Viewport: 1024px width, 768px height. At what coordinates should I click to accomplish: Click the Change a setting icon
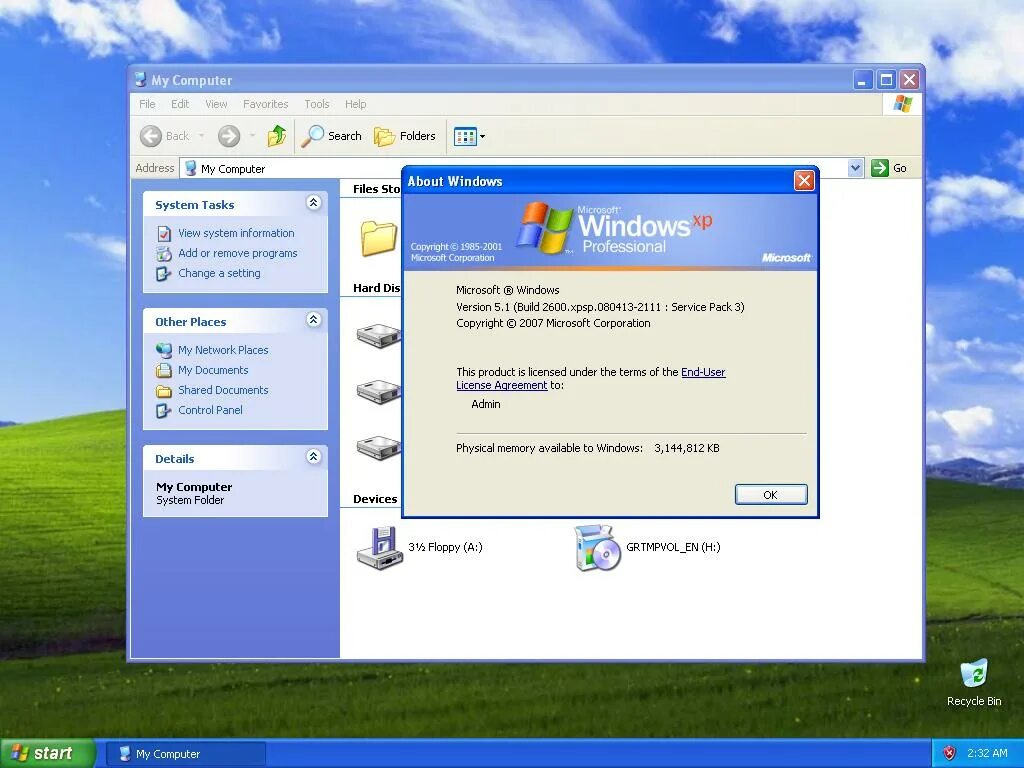(163, 274)
